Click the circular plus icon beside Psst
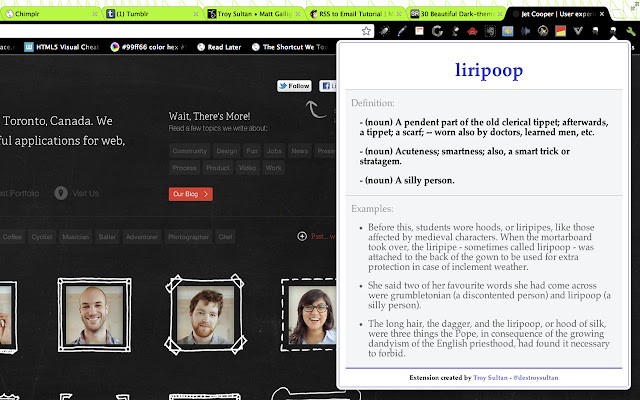This screenshot has height=400, width=640. tap(303, 237)
